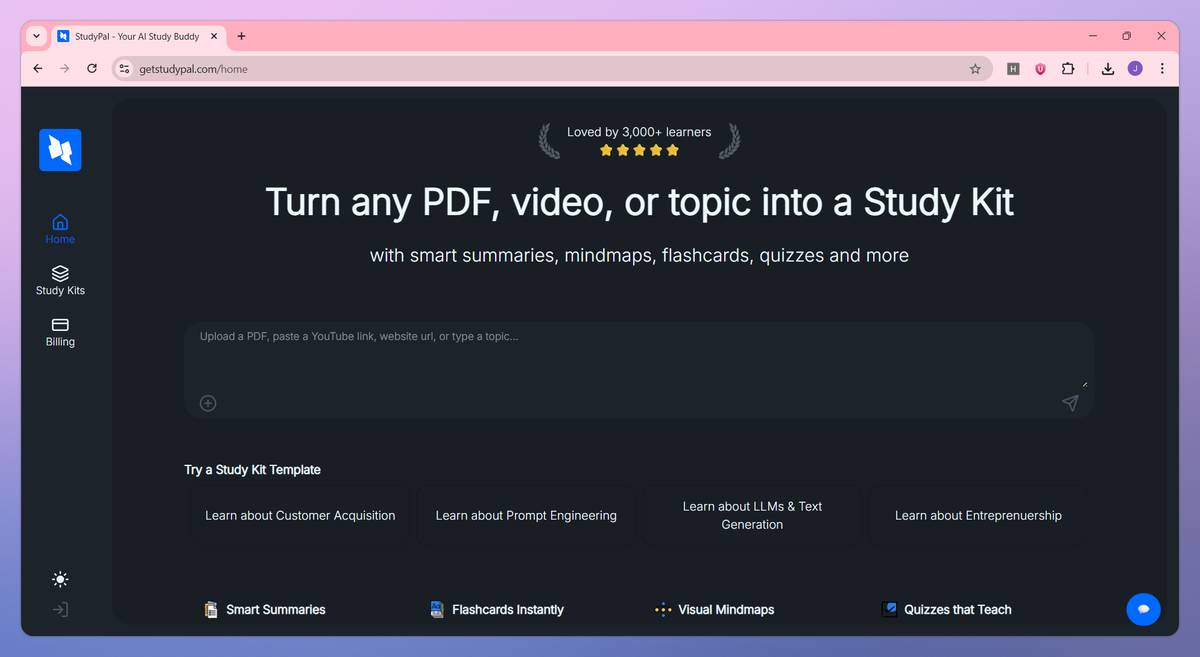
Task: Open the Home sidebar item
Action: click(x=60, y=229)
